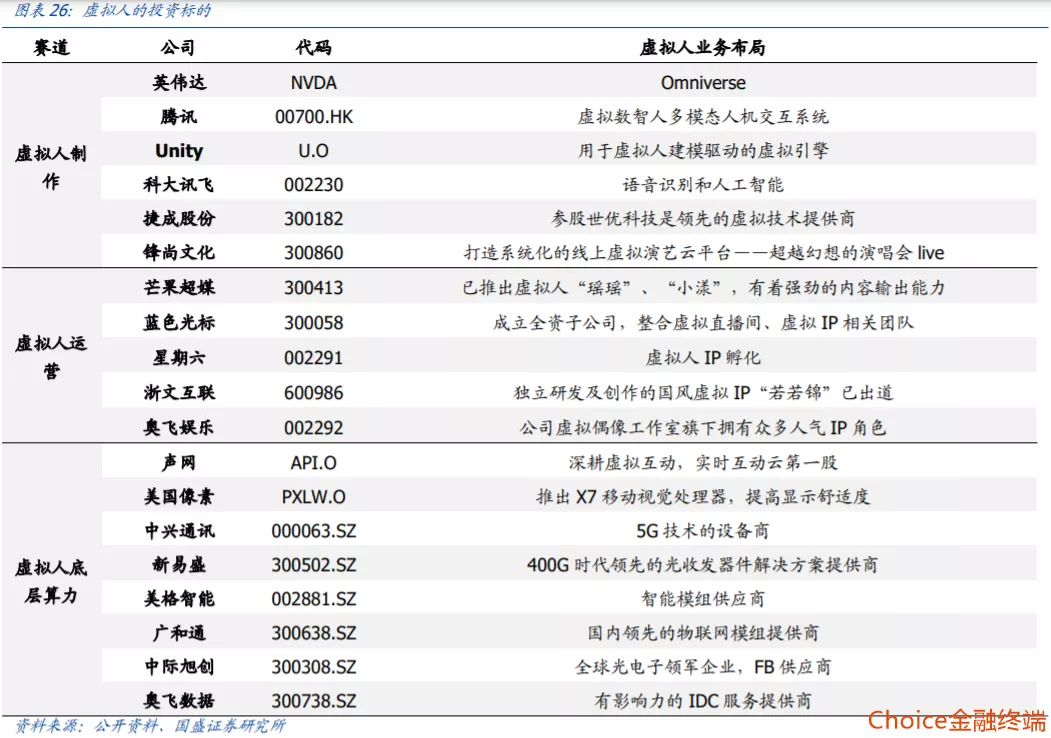Select the code '002291'

314,358
